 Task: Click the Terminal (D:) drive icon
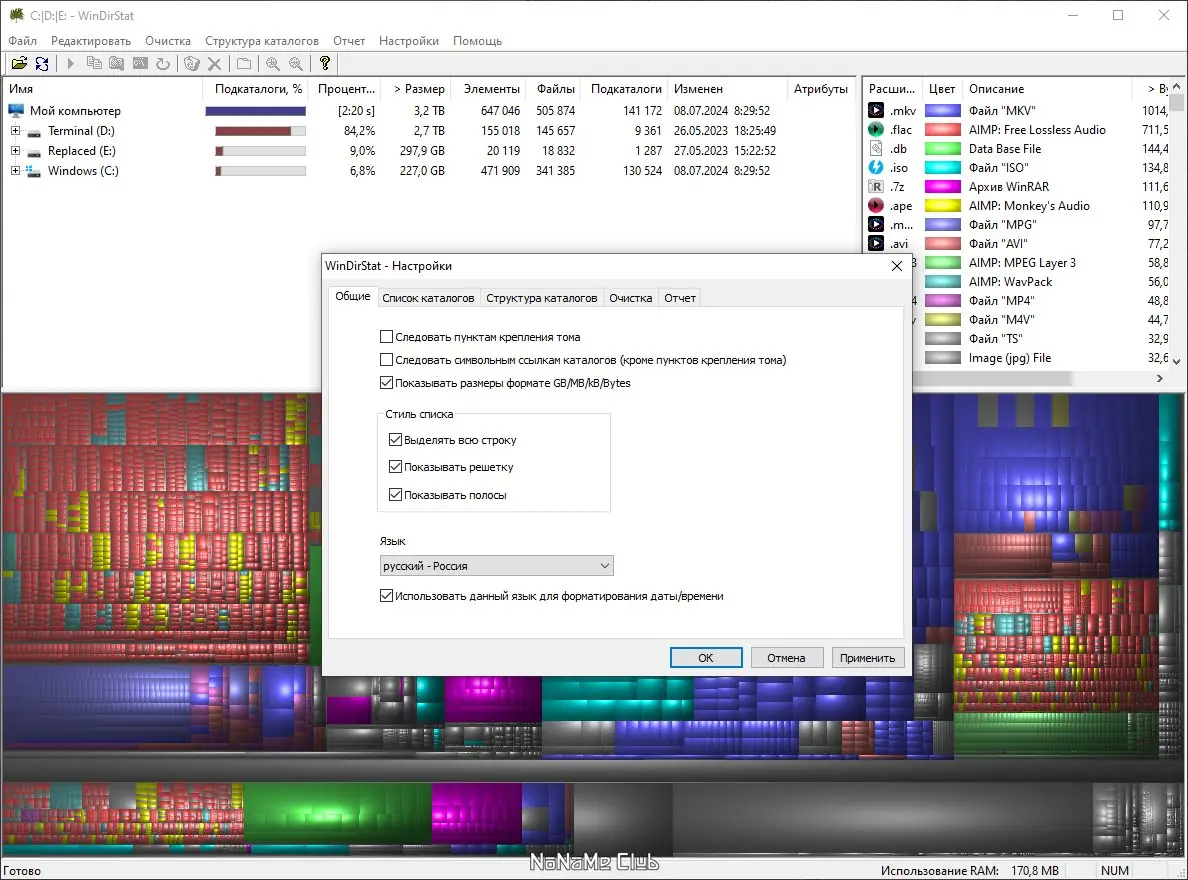click(x=33, y=131)
